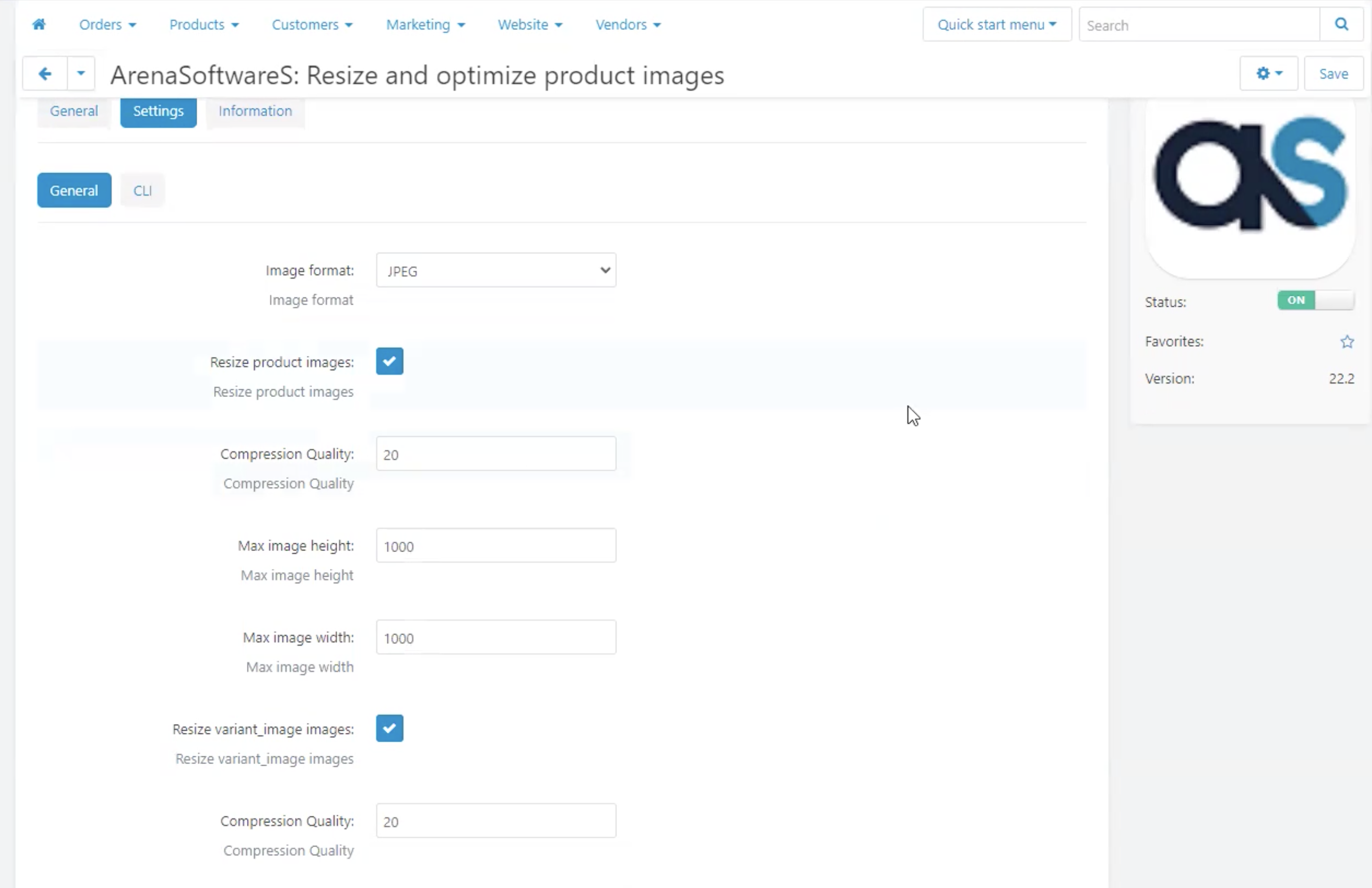Click the variant Compression Quality field

pos(496,821)
